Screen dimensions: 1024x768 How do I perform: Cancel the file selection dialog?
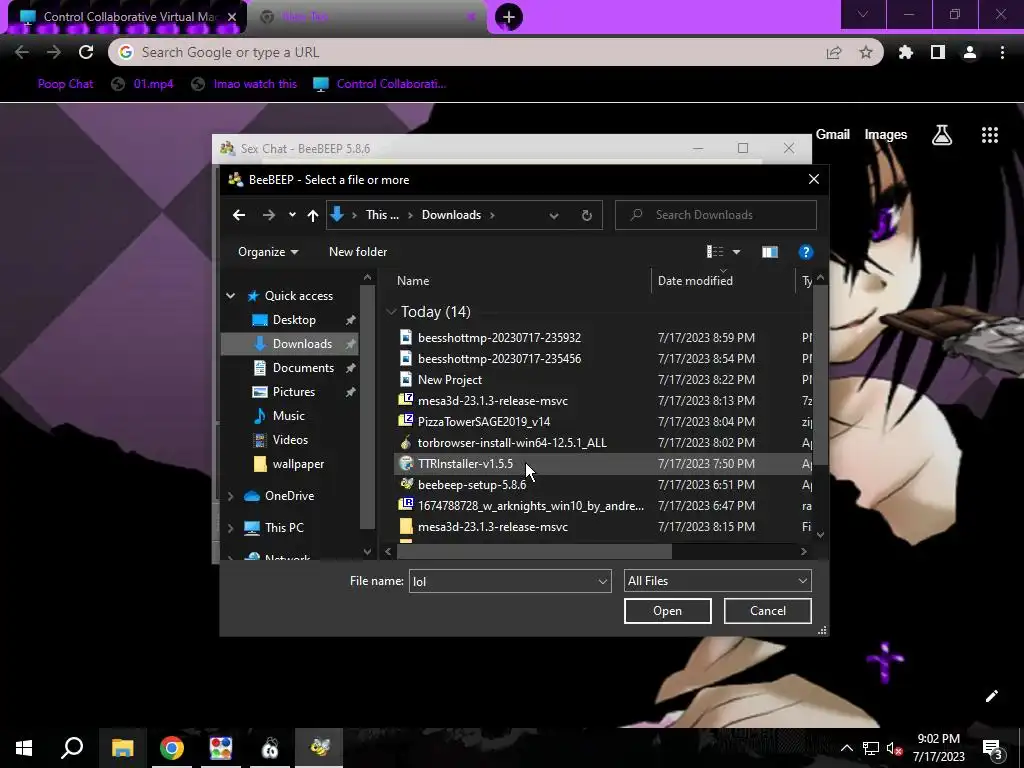(767, 611)
